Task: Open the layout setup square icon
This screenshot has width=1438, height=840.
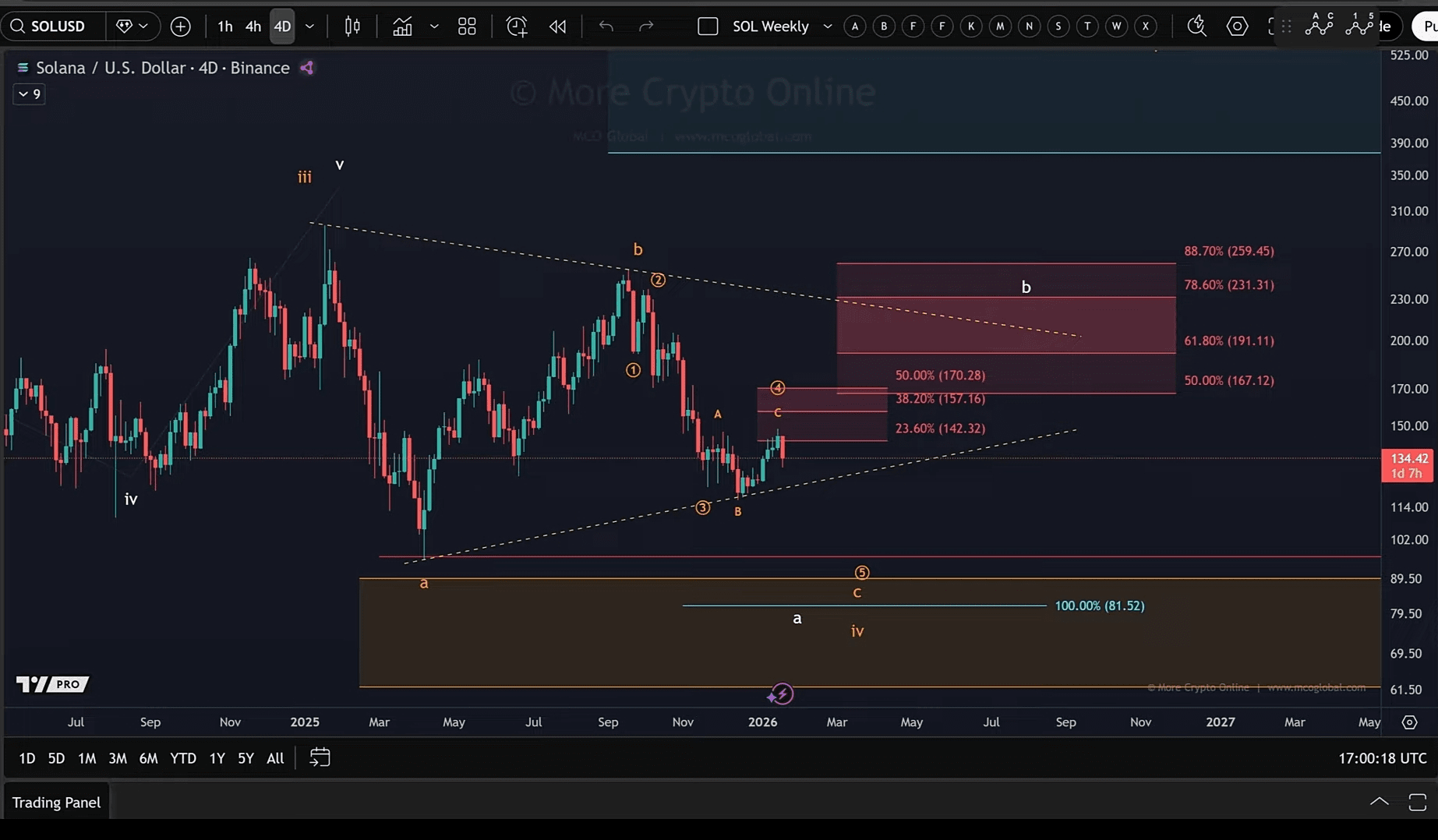Action: 708,26
